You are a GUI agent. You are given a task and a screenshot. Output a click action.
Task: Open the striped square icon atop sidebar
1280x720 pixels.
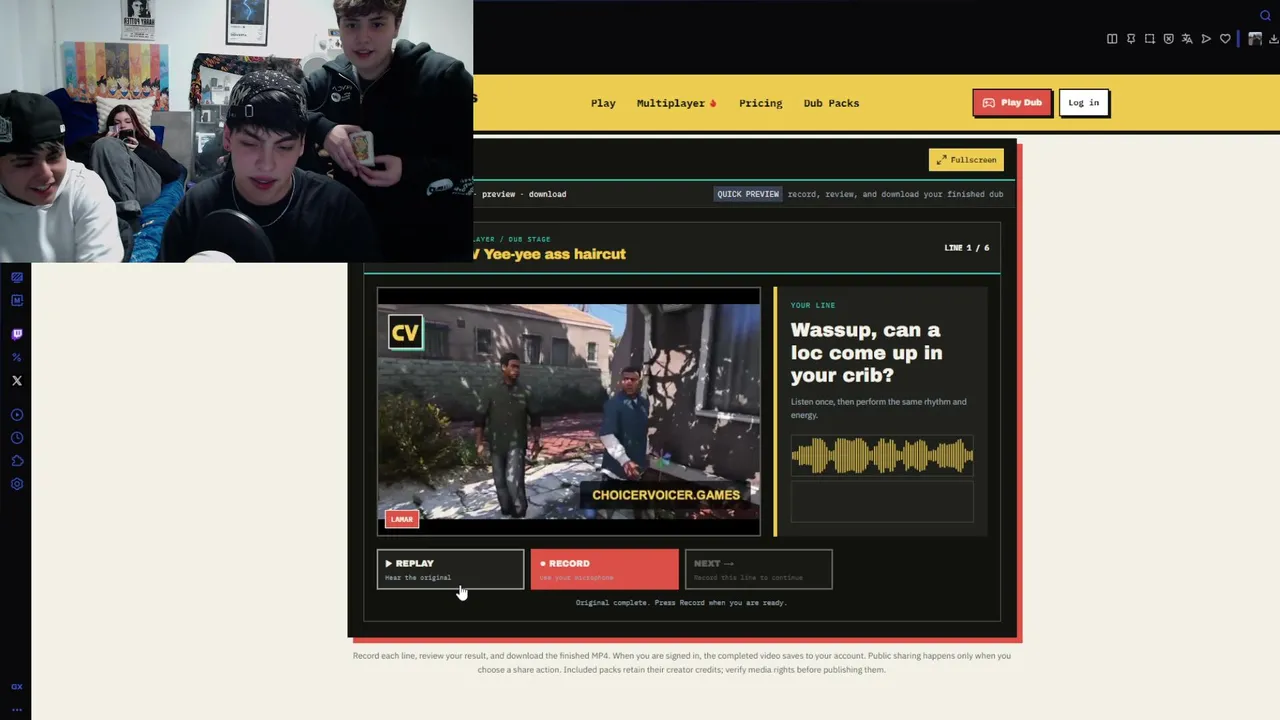17,277
